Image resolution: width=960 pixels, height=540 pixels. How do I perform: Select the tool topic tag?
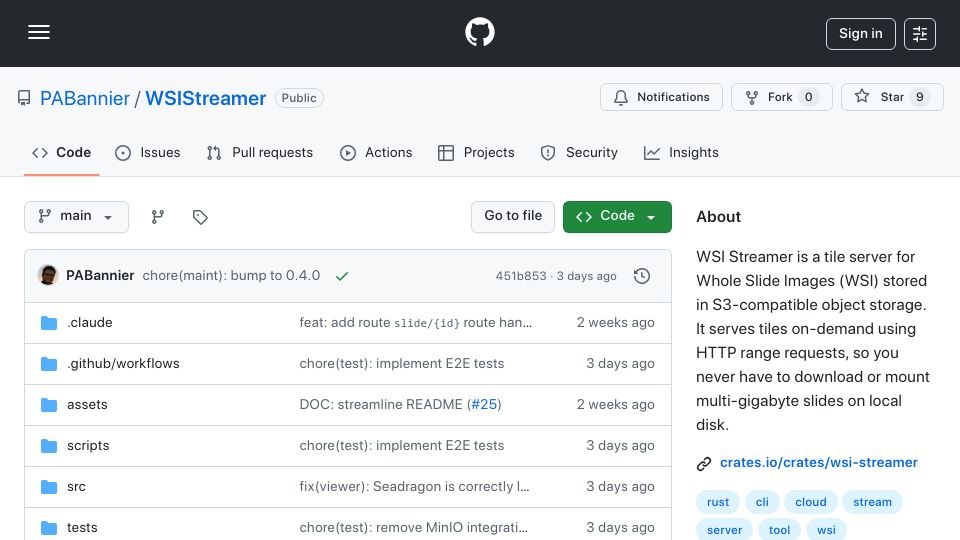(779, 530)
